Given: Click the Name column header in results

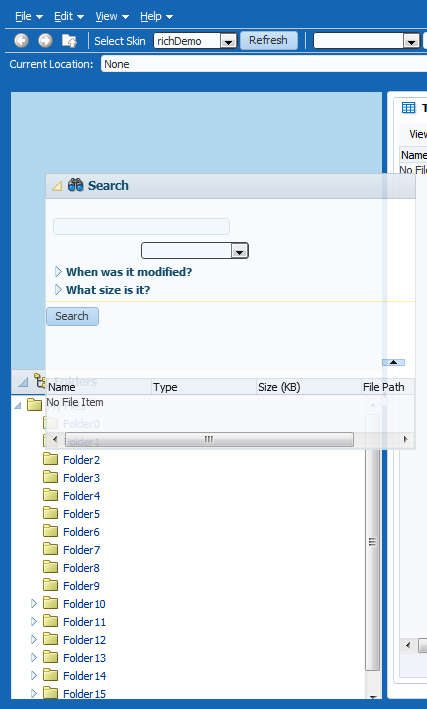Looking at the screenshot, I should 99,387.
